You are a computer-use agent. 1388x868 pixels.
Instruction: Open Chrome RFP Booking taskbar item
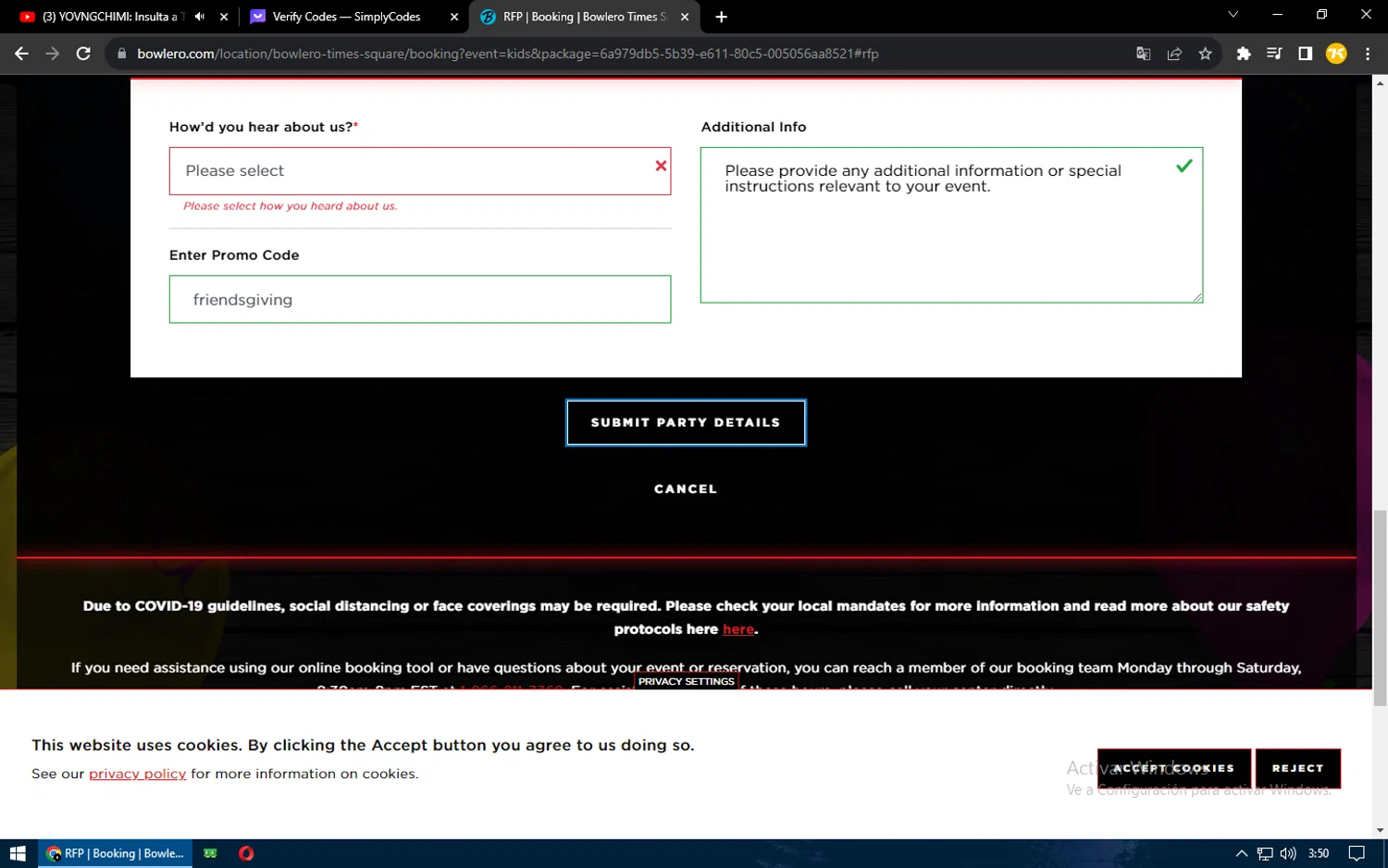click(116, 853)
